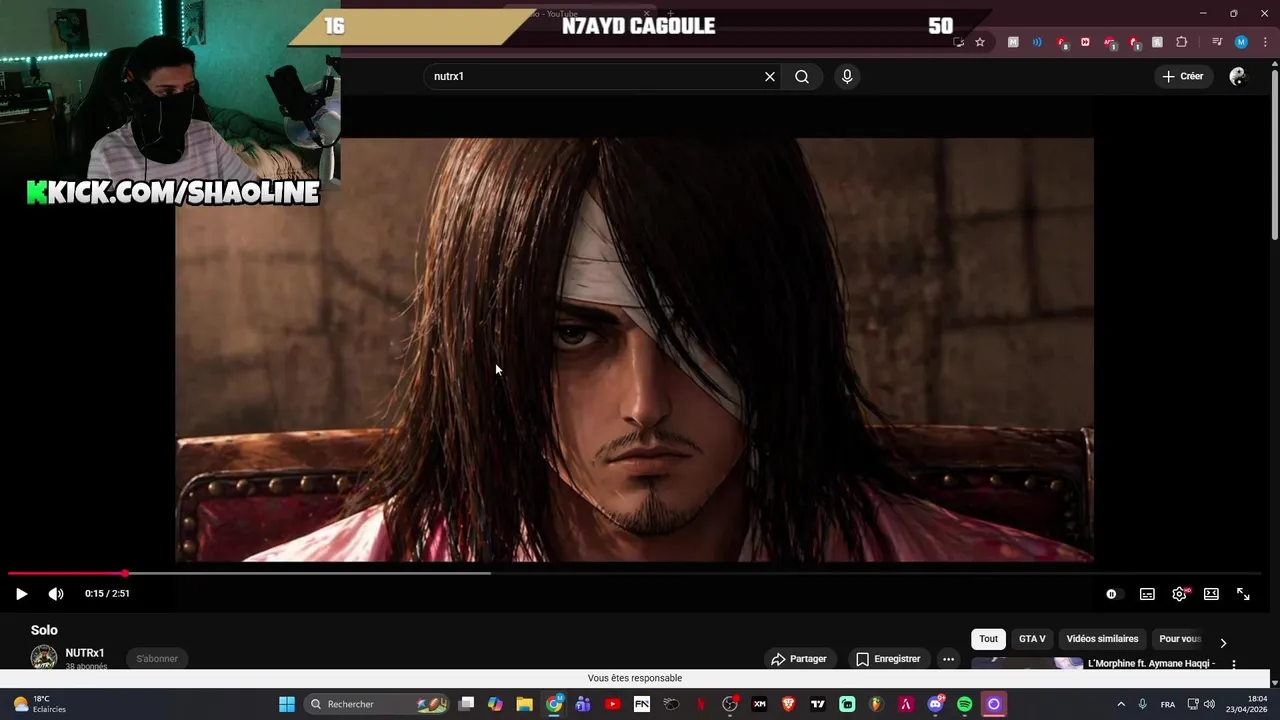This screenshot has height=720, width=1280.
Task: Open Discord from the taskbar
Action: 936,704
